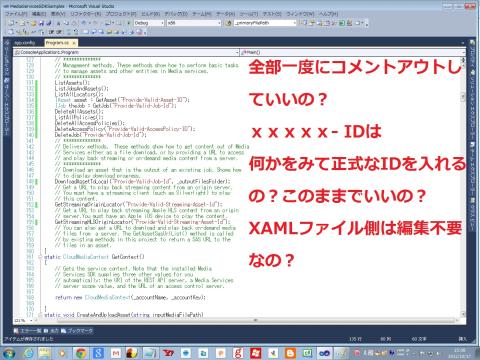Open the エラー一覧 panel tab
The width and height of the screenshot is (480, 360).
tap(28, 331)
